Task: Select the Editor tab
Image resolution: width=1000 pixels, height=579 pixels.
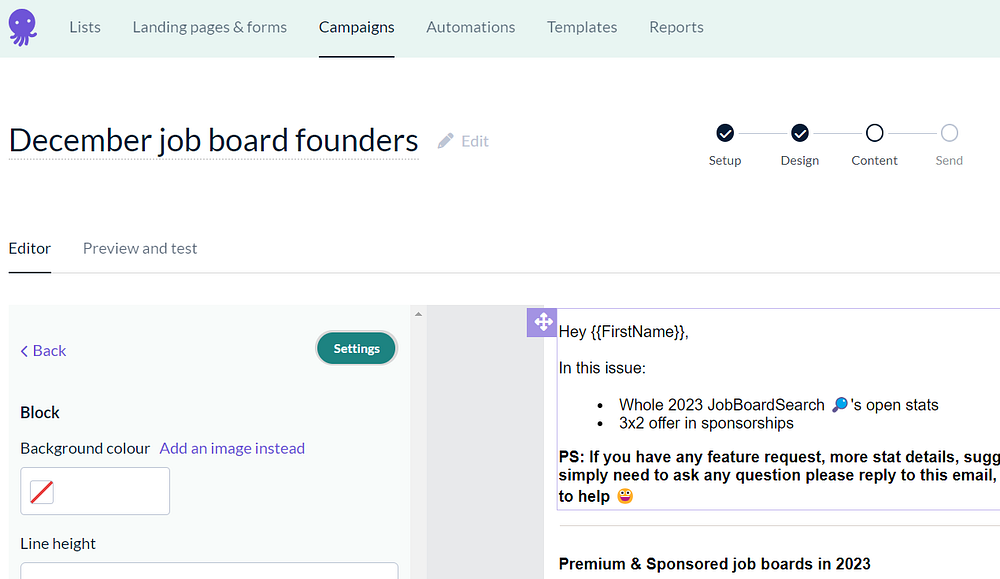Action: tap(30, 248)
